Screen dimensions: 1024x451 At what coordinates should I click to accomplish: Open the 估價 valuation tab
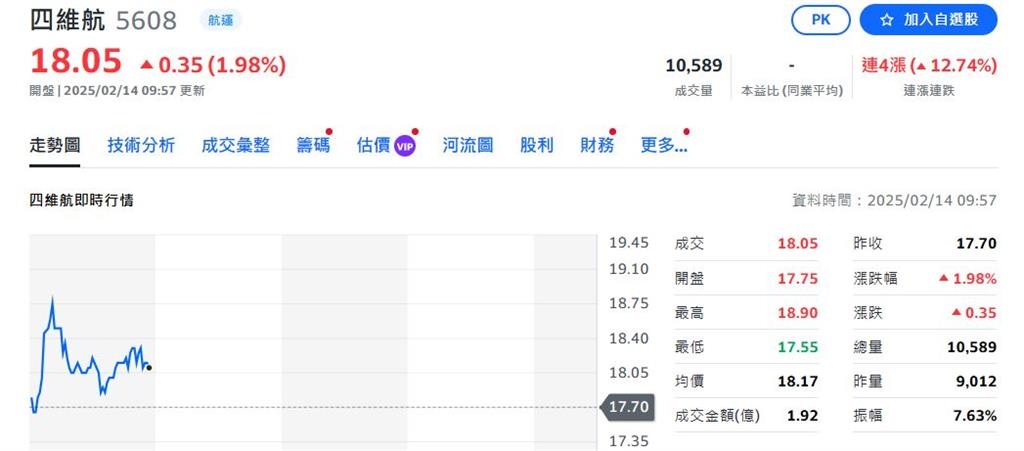point(372,145)
